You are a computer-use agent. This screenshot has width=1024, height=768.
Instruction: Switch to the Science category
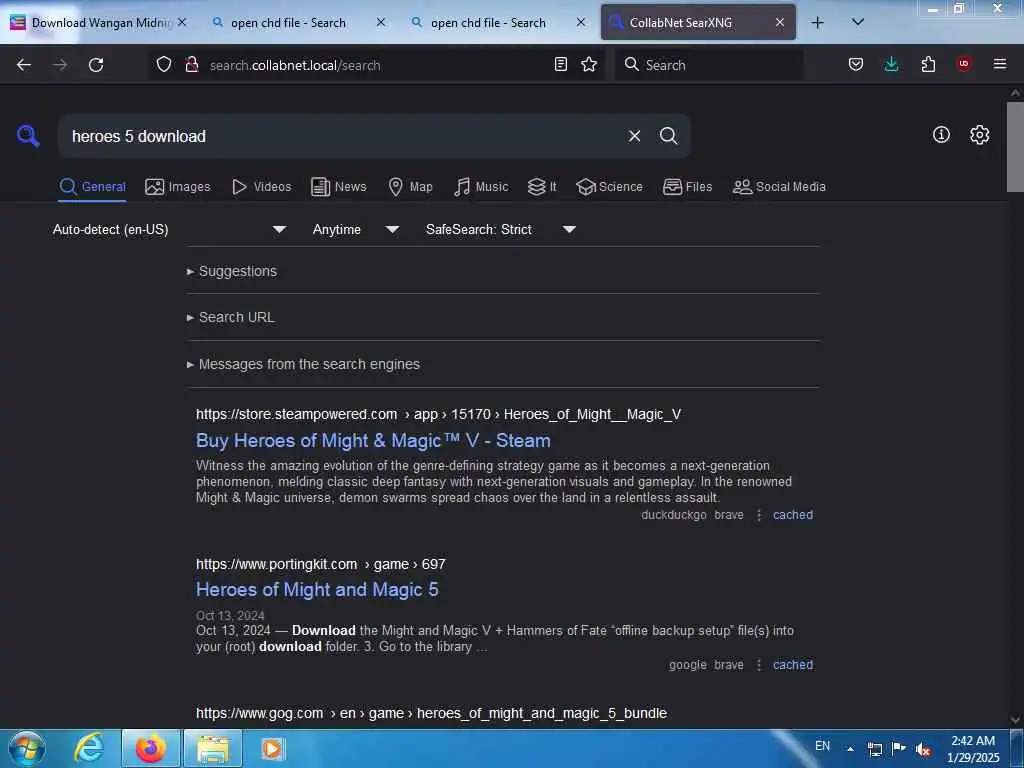pos(609,187)
